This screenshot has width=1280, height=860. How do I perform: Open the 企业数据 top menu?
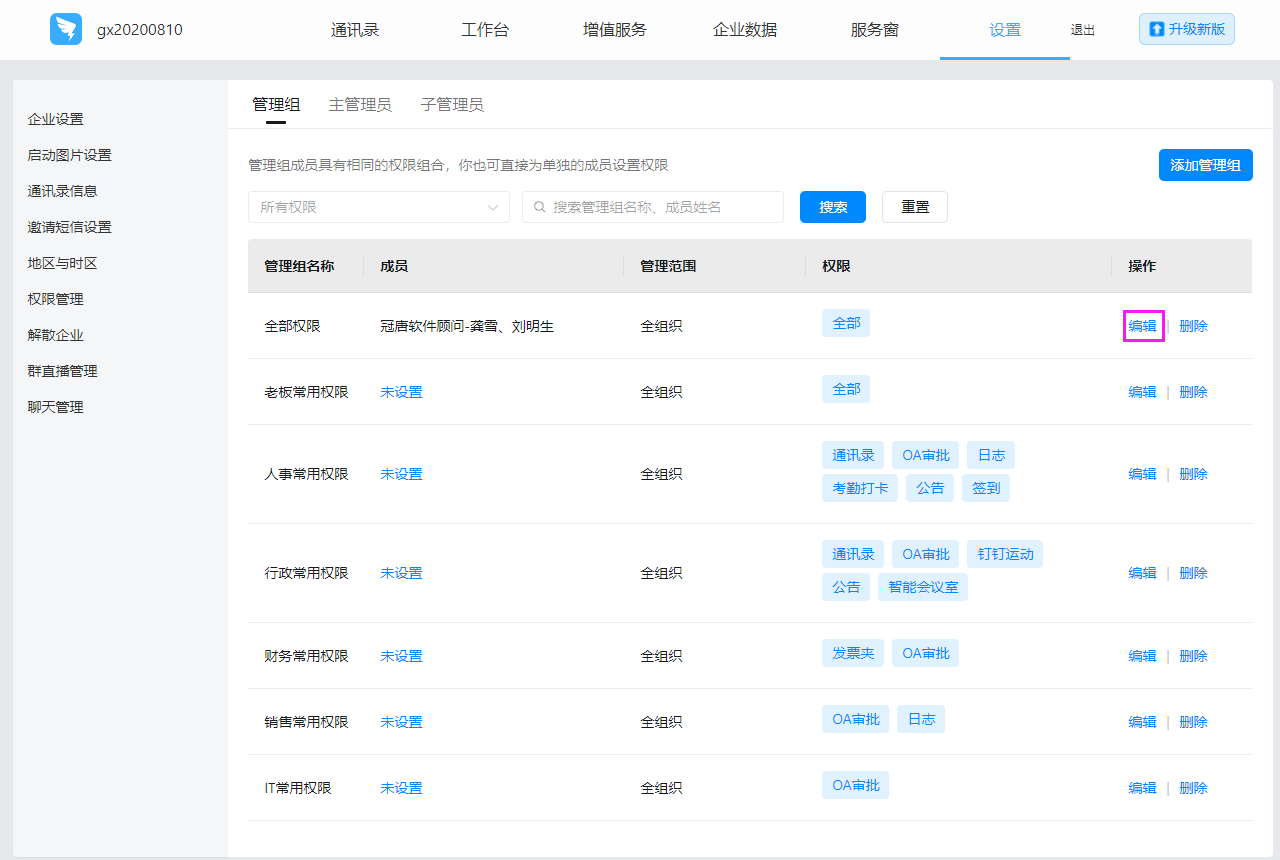745,30
